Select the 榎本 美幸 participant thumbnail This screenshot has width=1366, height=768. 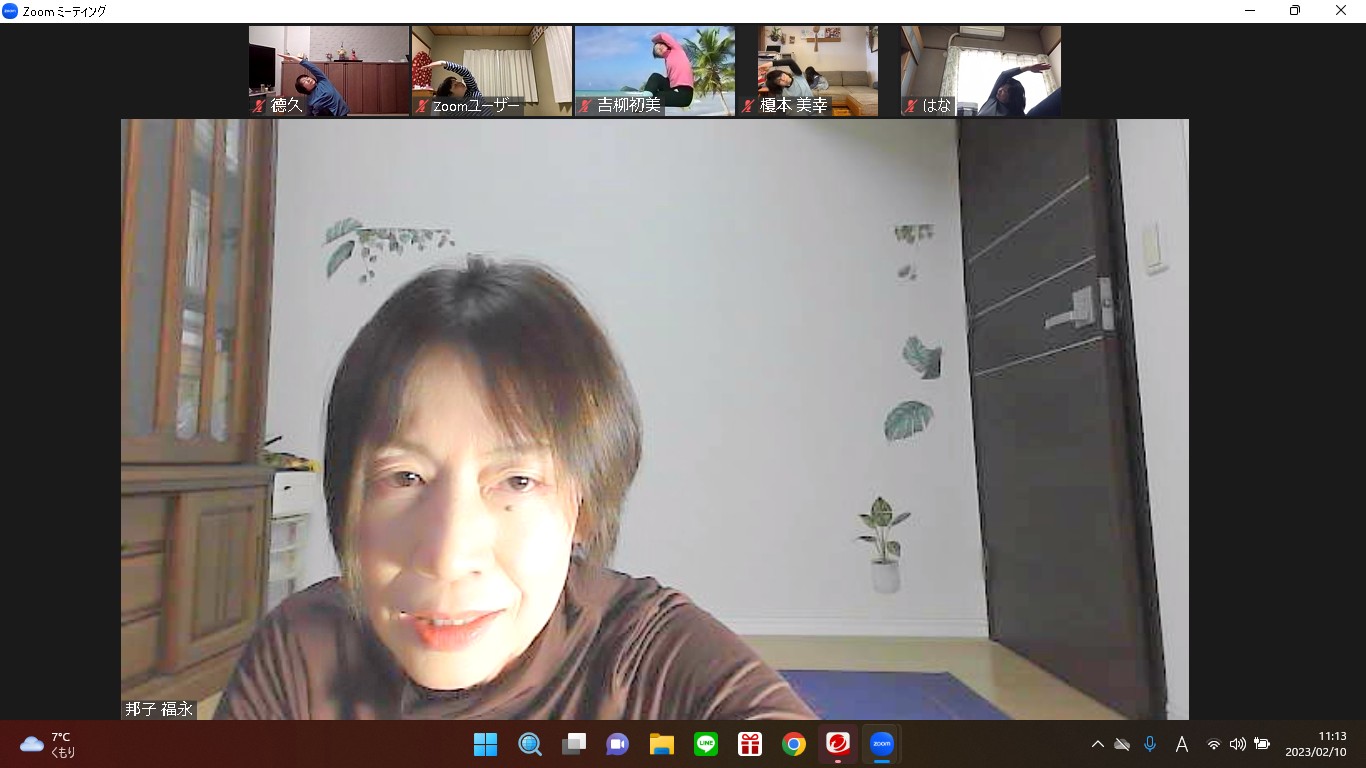[x=818, y=71]
